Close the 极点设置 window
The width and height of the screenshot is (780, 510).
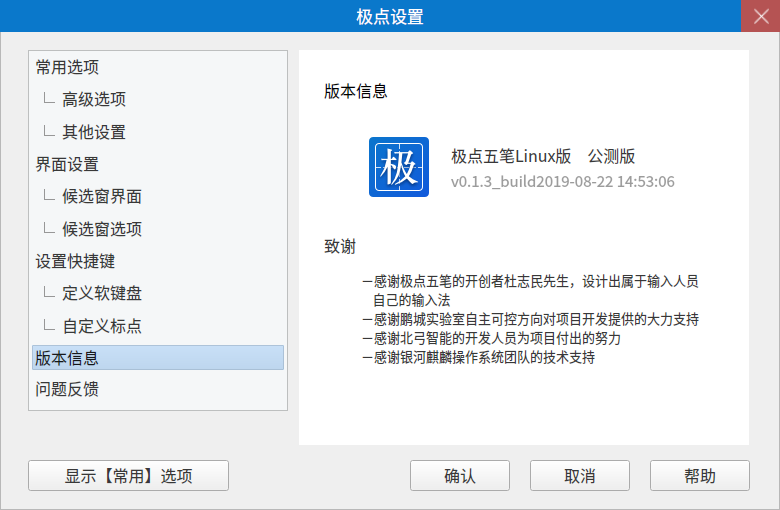pyautogui.click(x=760, y=16)
